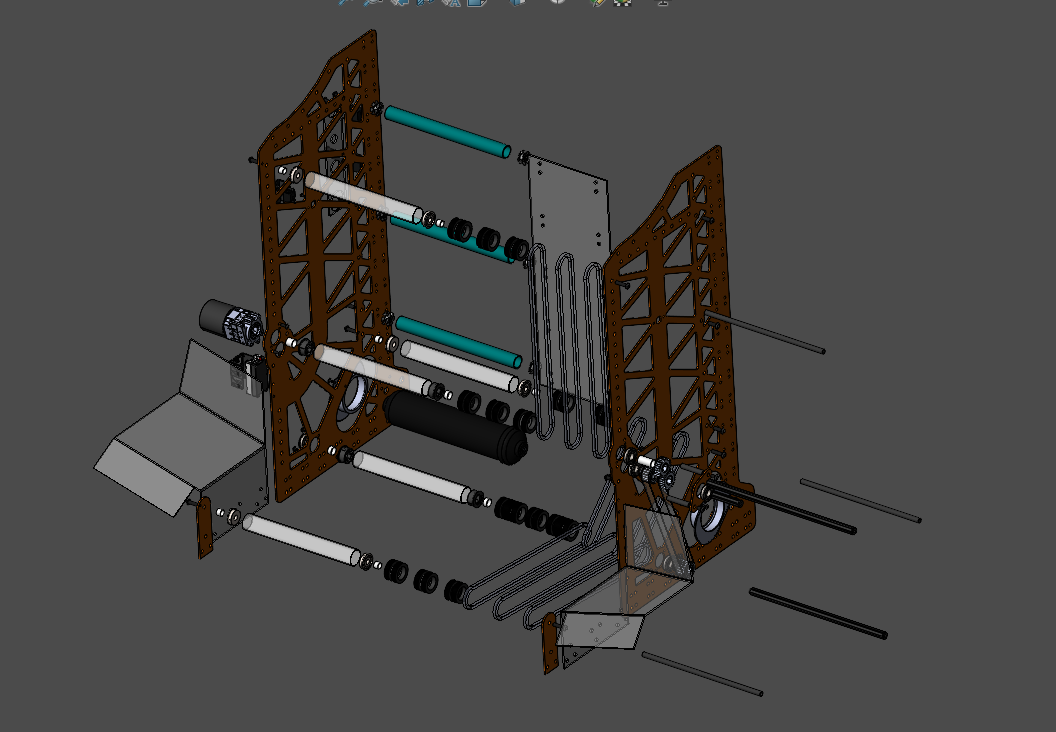Open View Settings at toolbar's right end
Screen dimensions: 1056x732
coord(661,2)
